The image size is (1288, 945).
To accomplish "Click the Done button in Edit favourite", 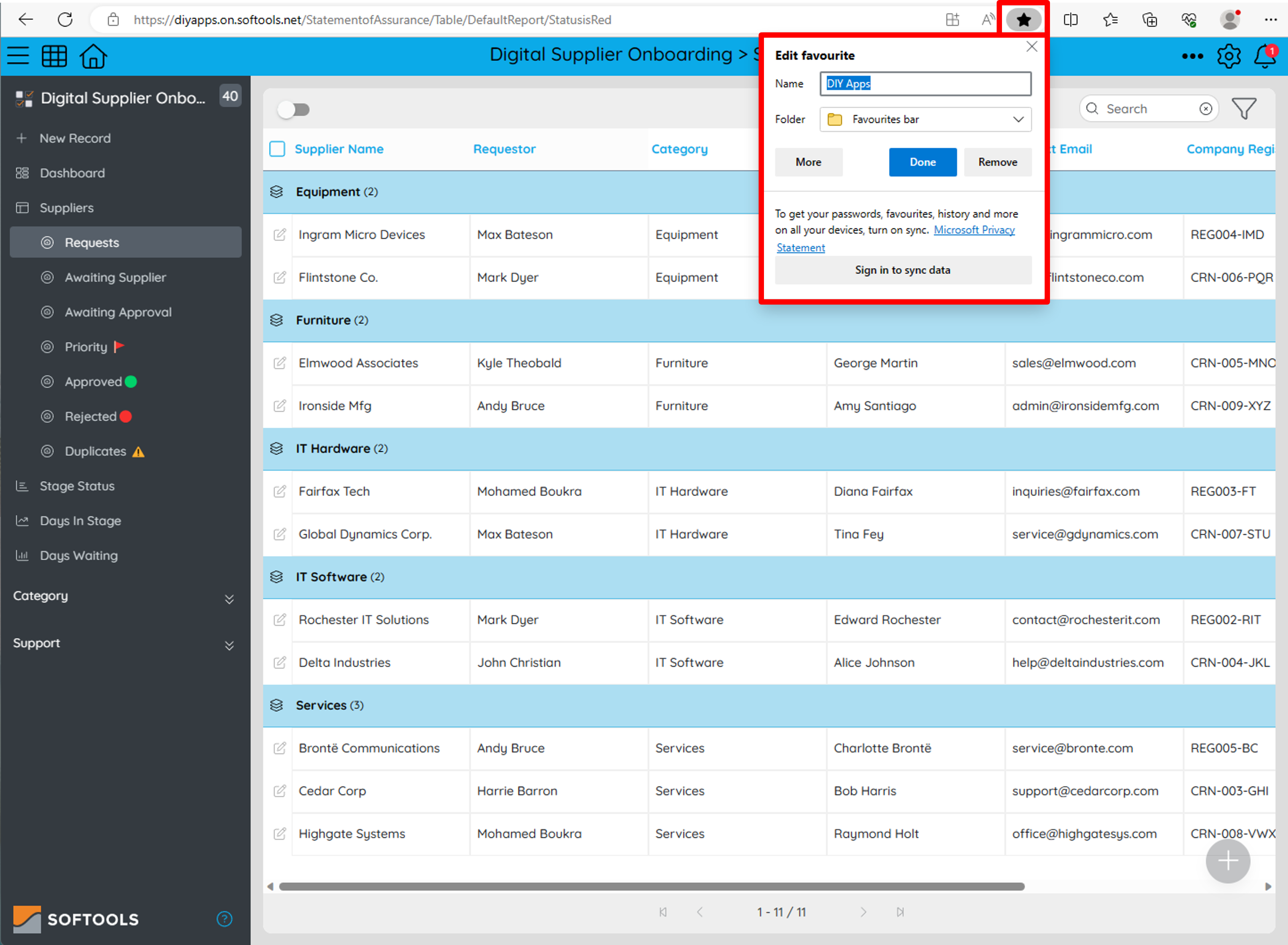I will click(x=922, y=162).
